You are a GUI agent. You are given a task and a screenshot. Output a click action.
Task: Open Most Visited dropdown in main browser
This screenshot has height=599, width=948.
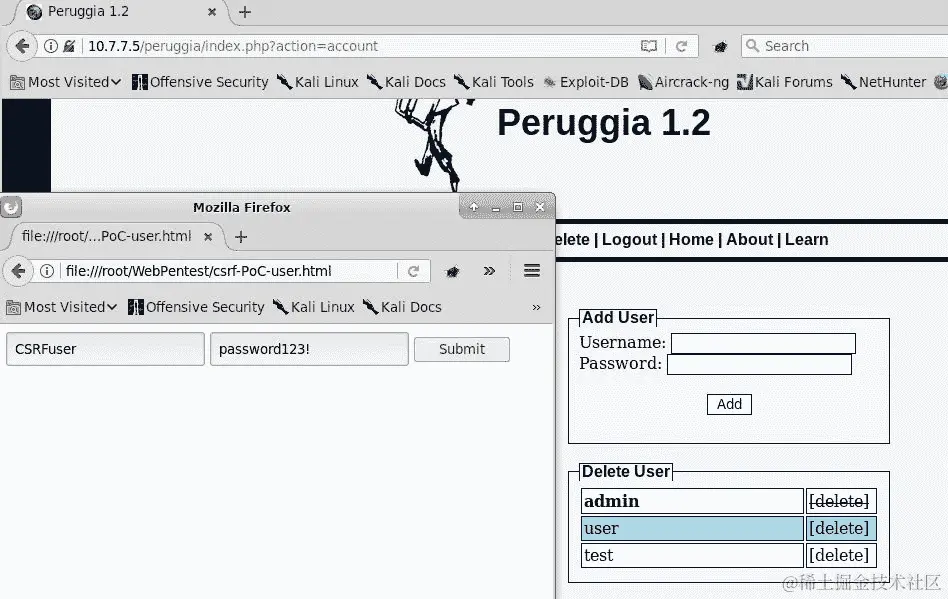(x=66, y=82)
